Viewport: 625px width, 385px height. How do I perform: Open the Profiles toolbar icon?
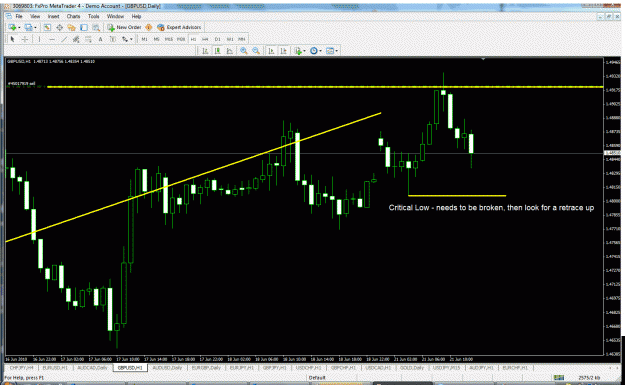coord(28,27)
